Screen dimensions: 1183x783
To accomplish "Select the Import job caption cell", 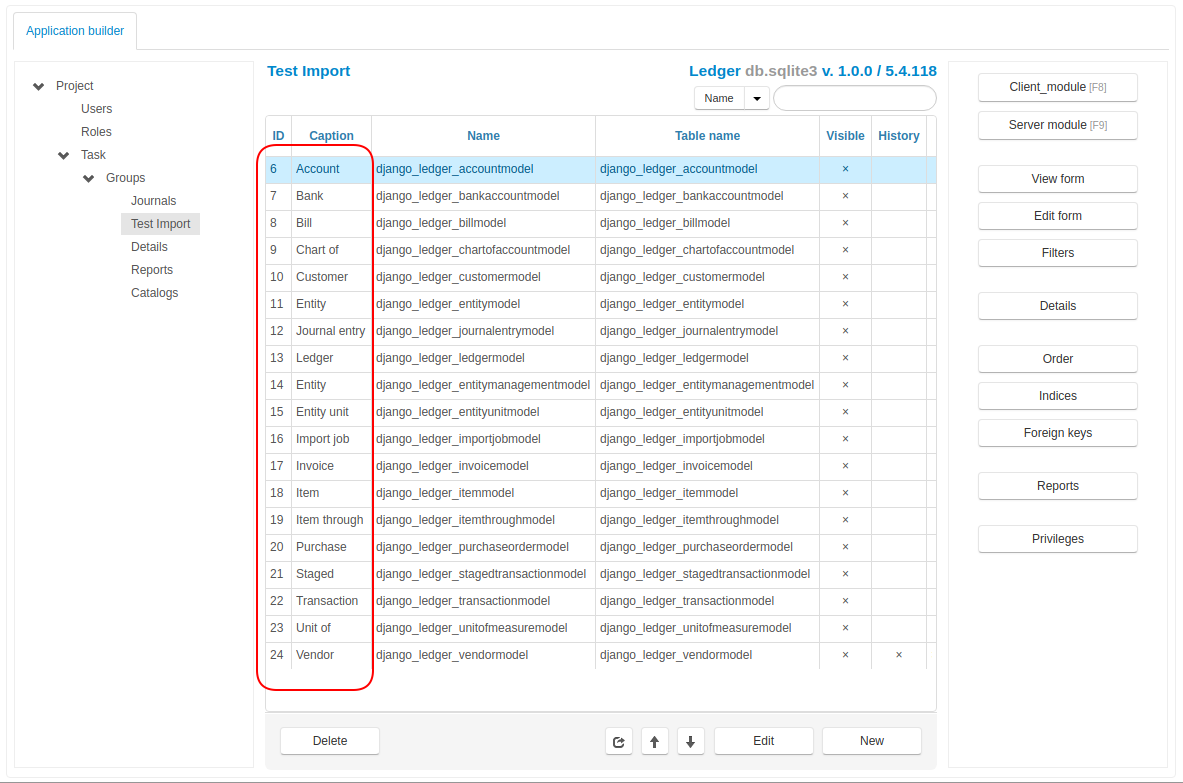I will tap(331, 439).
